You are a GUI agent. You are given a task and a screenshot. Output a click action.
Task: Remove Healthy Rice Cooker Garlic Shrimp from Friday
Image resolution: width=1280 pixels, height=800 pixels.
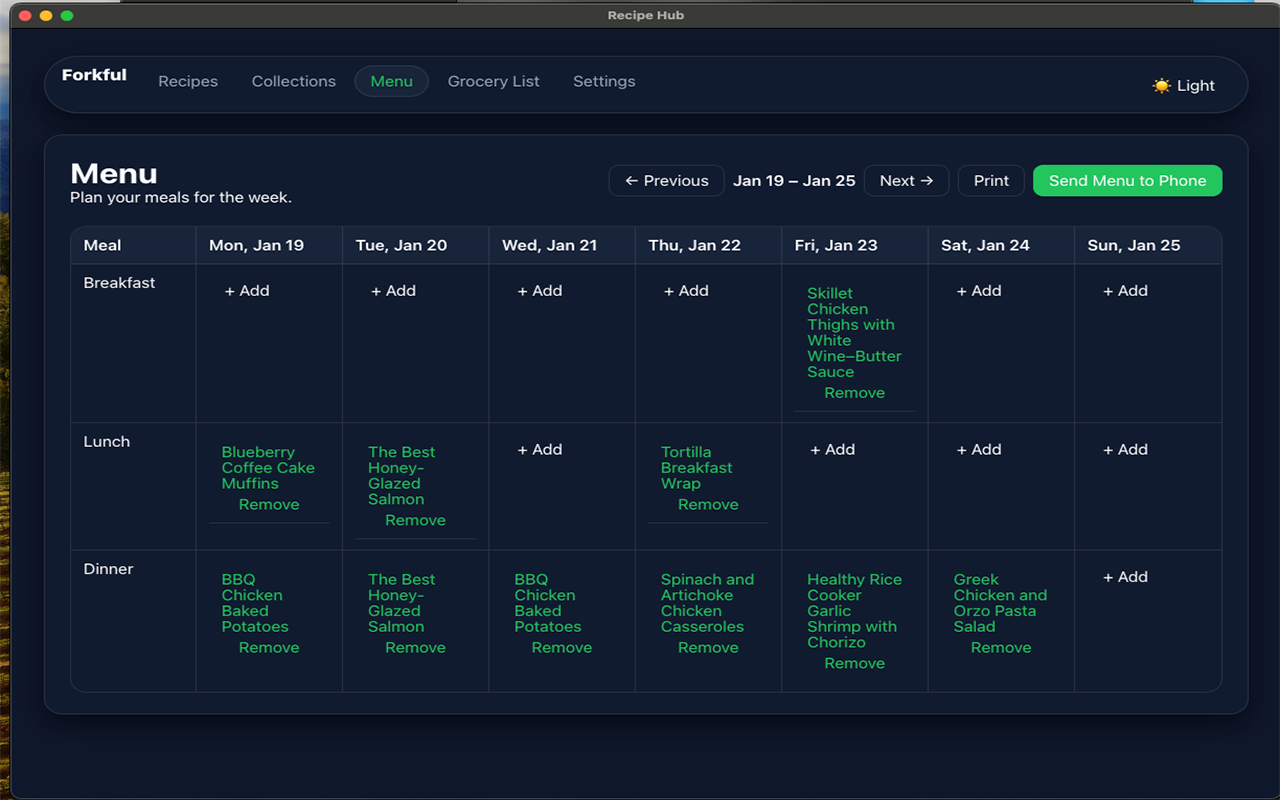coord(854,664)
